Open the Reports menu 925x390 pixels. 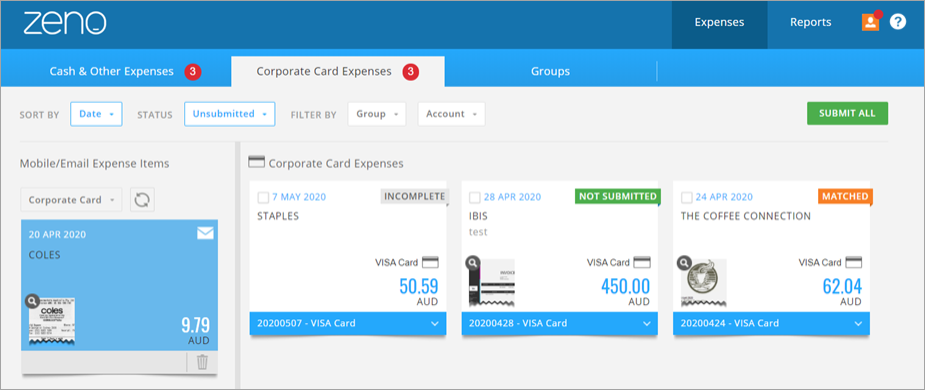[x=811, y=22]
